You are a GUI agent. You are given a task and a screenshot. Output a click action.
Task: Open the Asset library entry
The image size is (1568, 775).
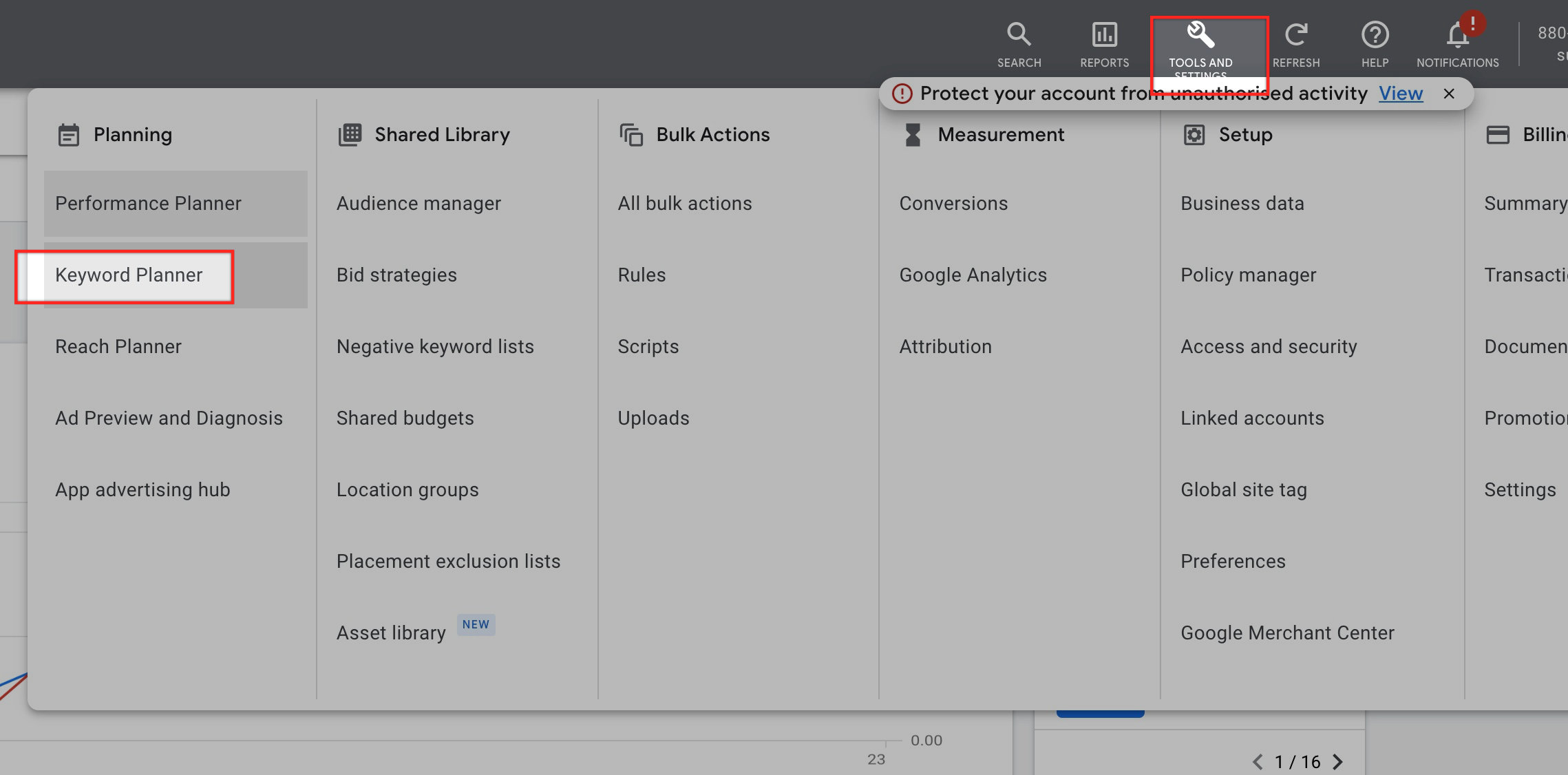click(391, 633)
